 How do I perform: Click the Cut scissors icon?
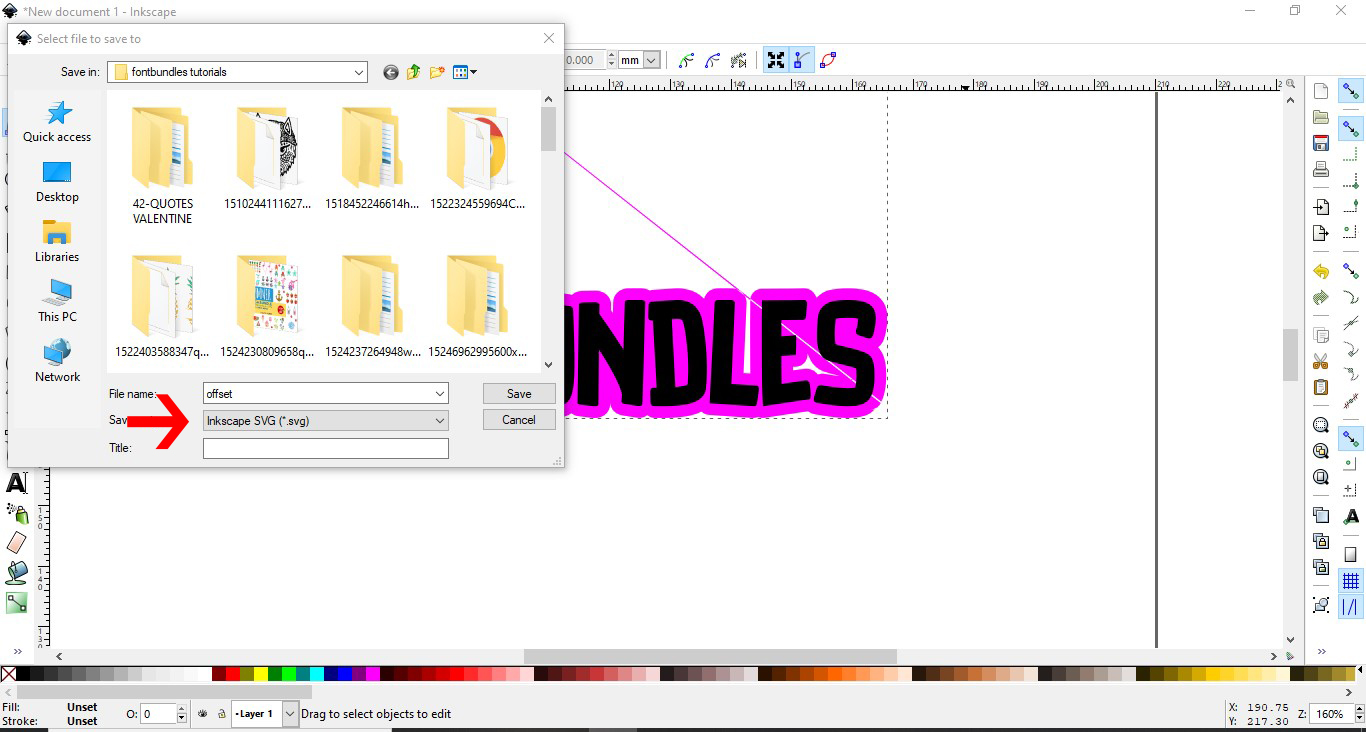coord(1321,361)
